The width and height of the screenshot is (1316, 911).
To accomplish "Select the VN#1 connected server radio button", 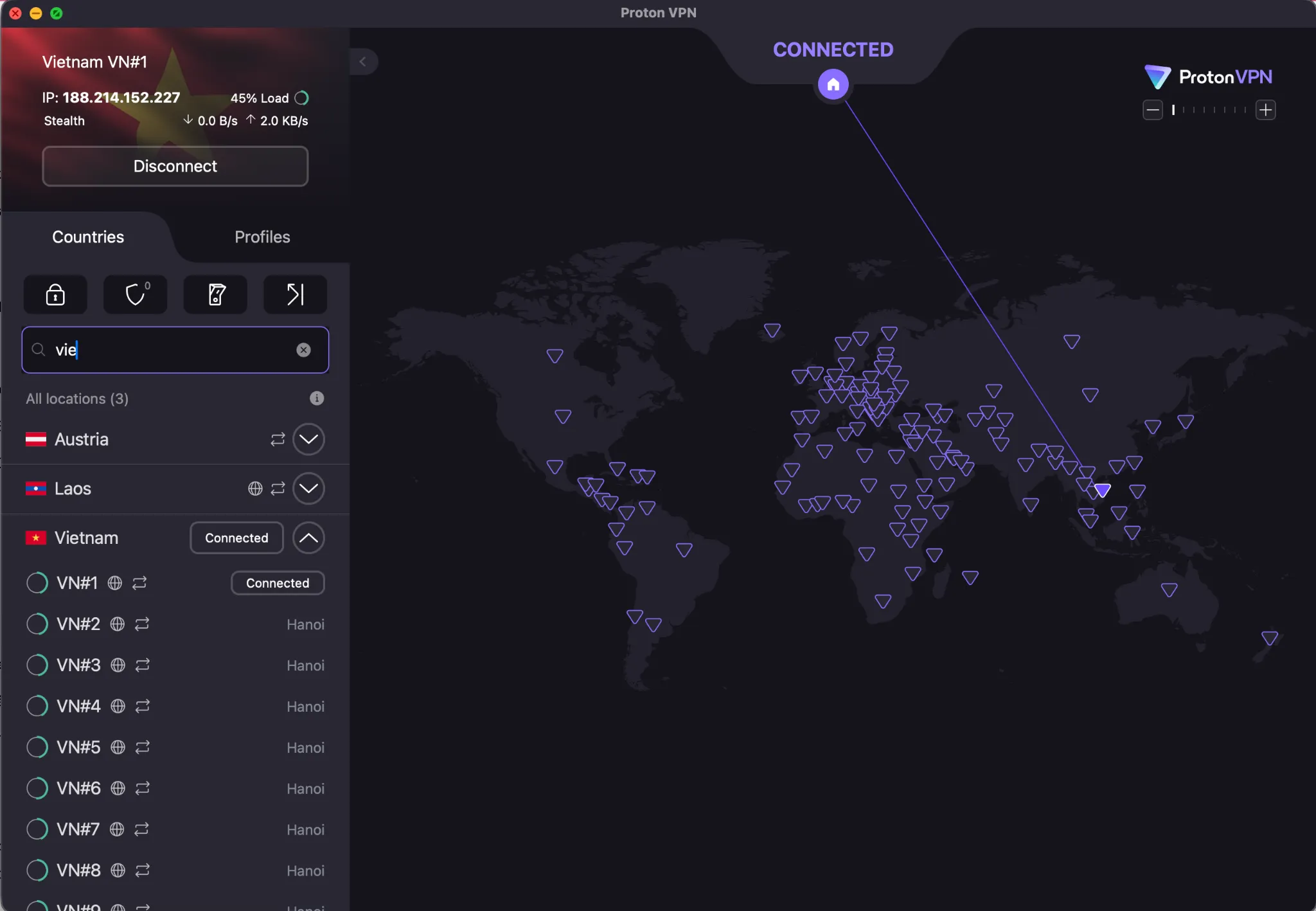I will click(x=37, y=582).
